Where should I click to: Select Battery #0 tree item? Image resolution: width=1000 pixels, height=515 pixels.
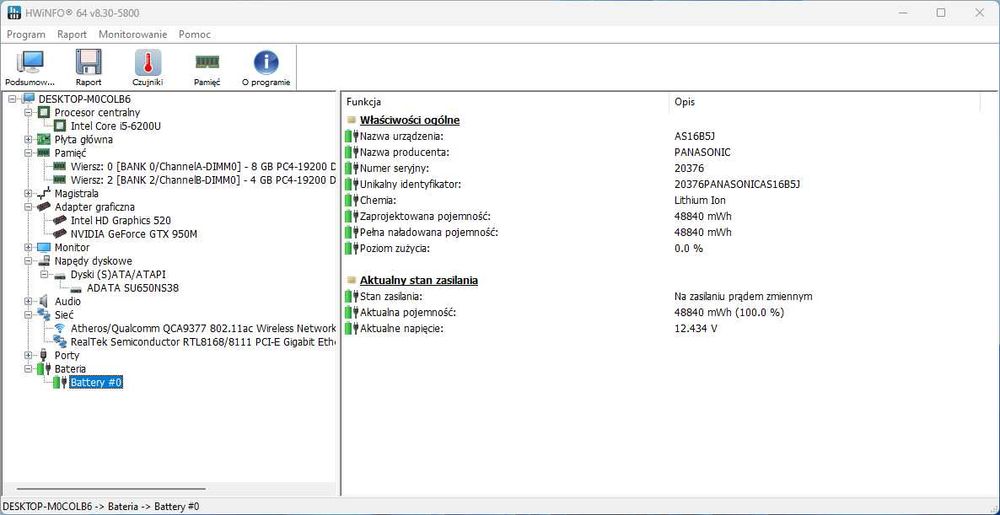tap(96, 382)
